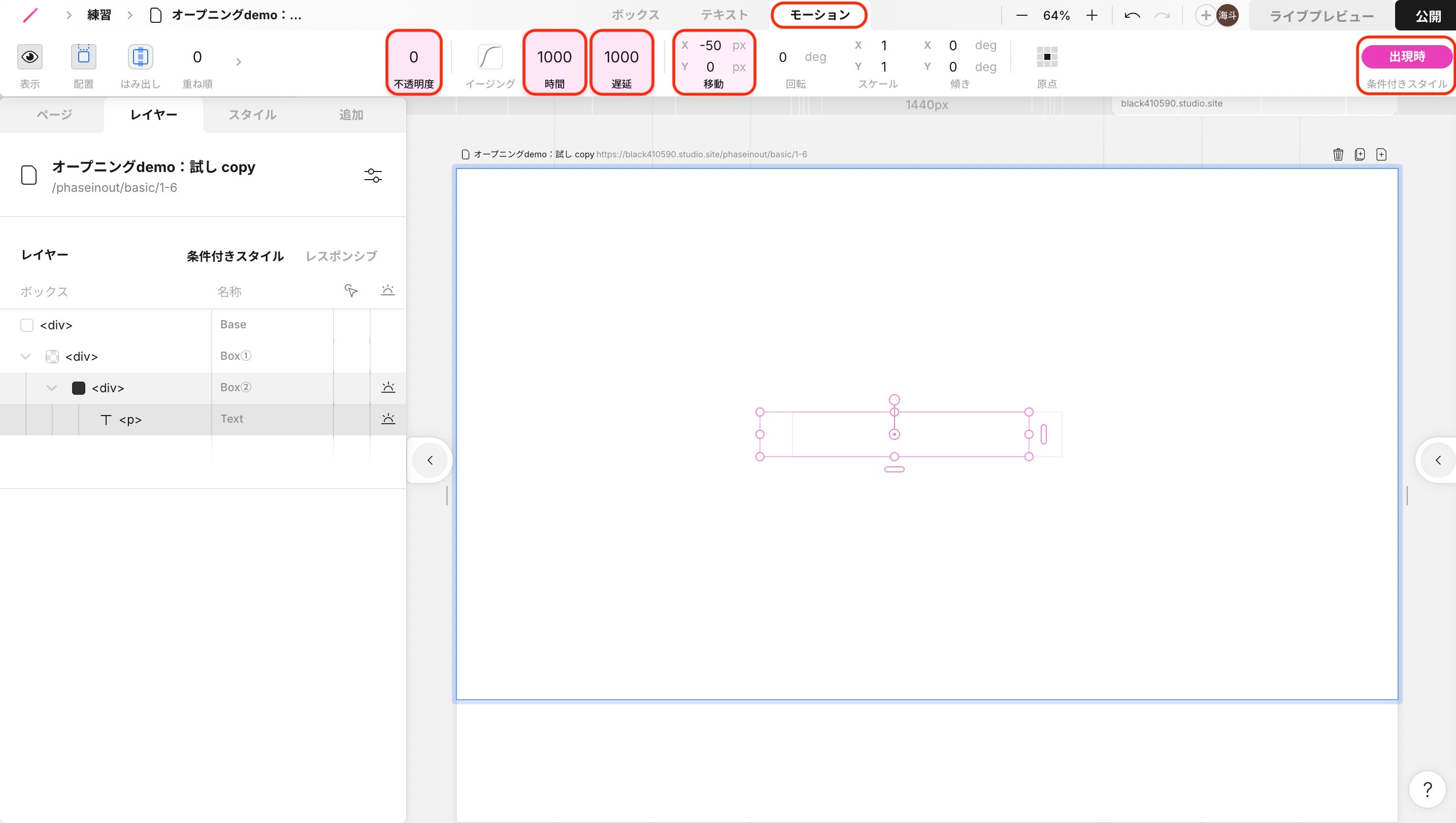Collapse the Box② layer tree chevron
The height and width of the screenshot is (823, 1456).
[51, 388]
